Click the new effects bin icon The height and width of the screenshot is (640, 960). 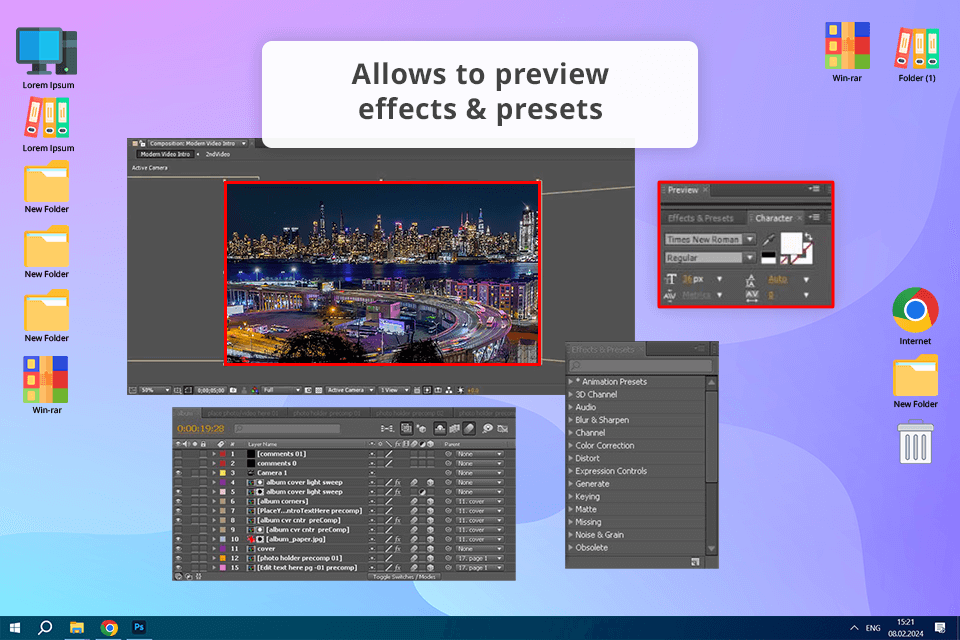click(x=695, y=562)
